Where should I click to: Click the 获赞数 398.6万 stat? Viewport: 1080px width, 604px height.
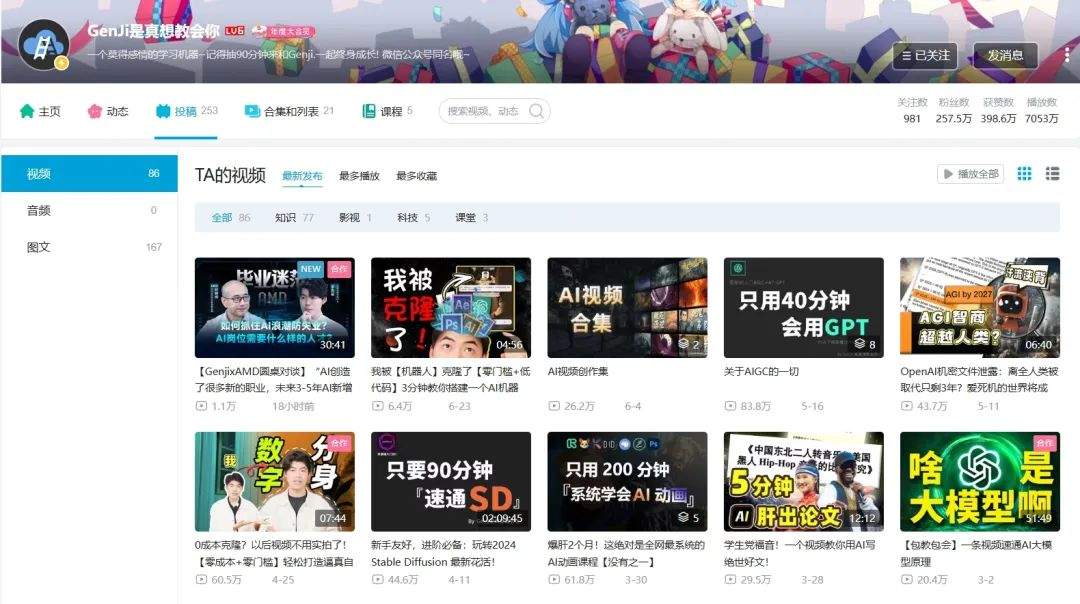[998, 110]
